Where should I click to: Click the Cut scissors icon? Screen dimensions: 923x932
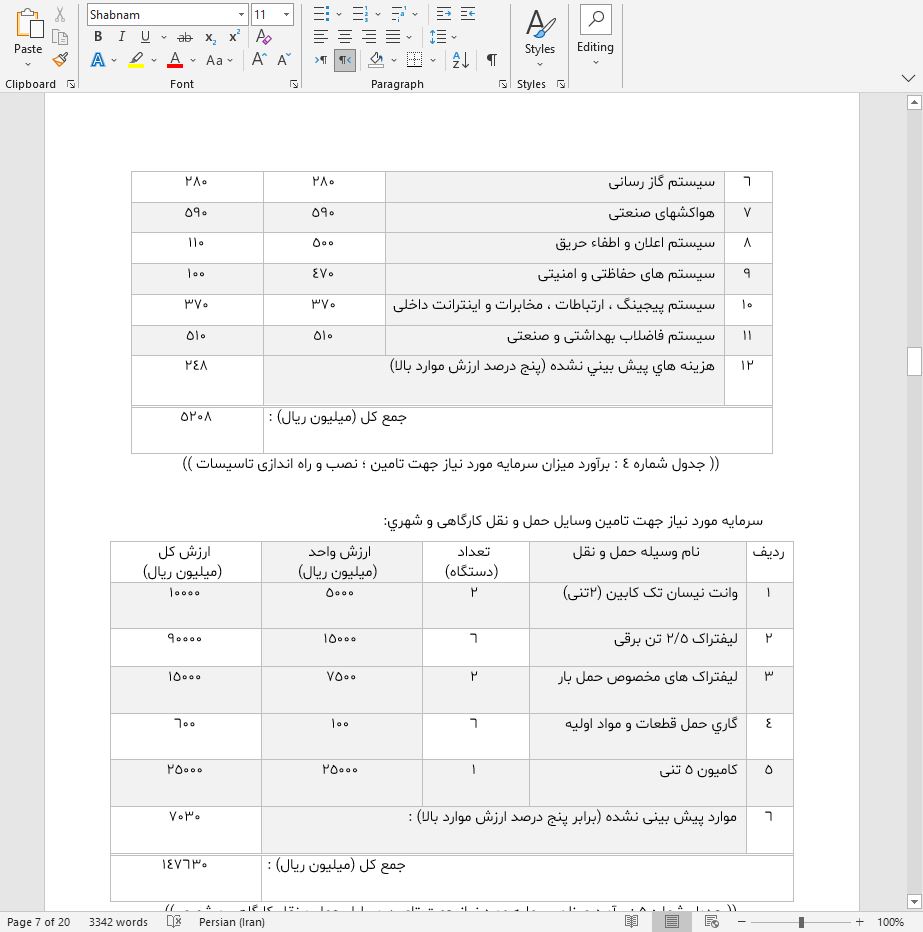[x=60, y=15]
